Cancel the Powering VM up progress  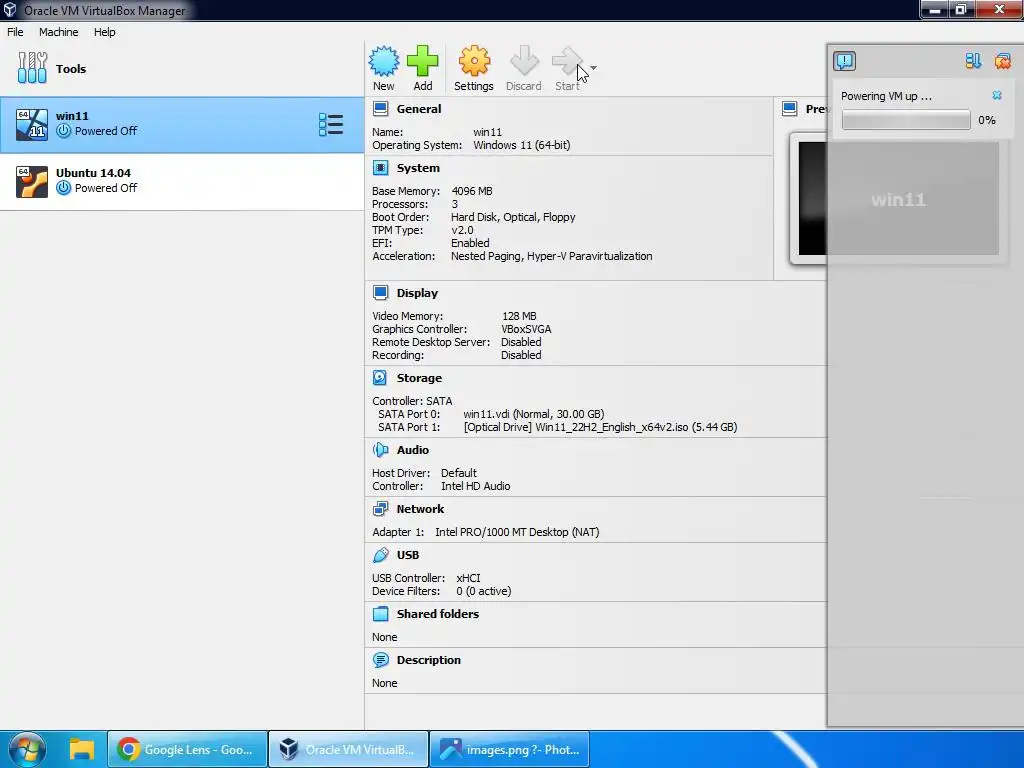[x=997, y=95]
